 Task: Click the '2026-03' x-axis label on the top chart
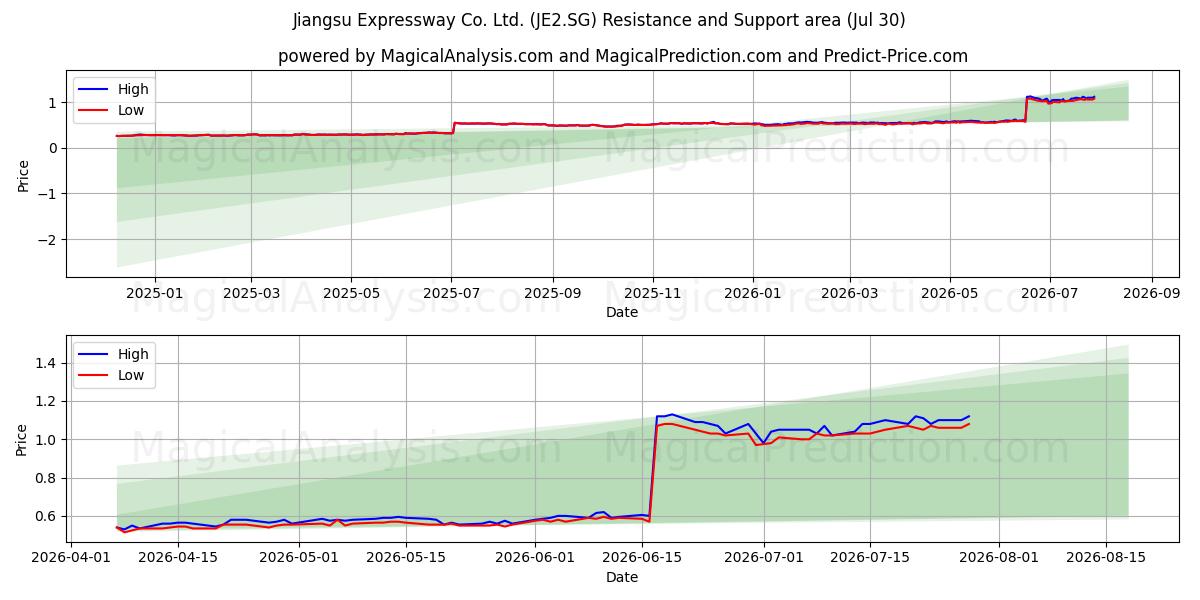(x=850, y=295)
